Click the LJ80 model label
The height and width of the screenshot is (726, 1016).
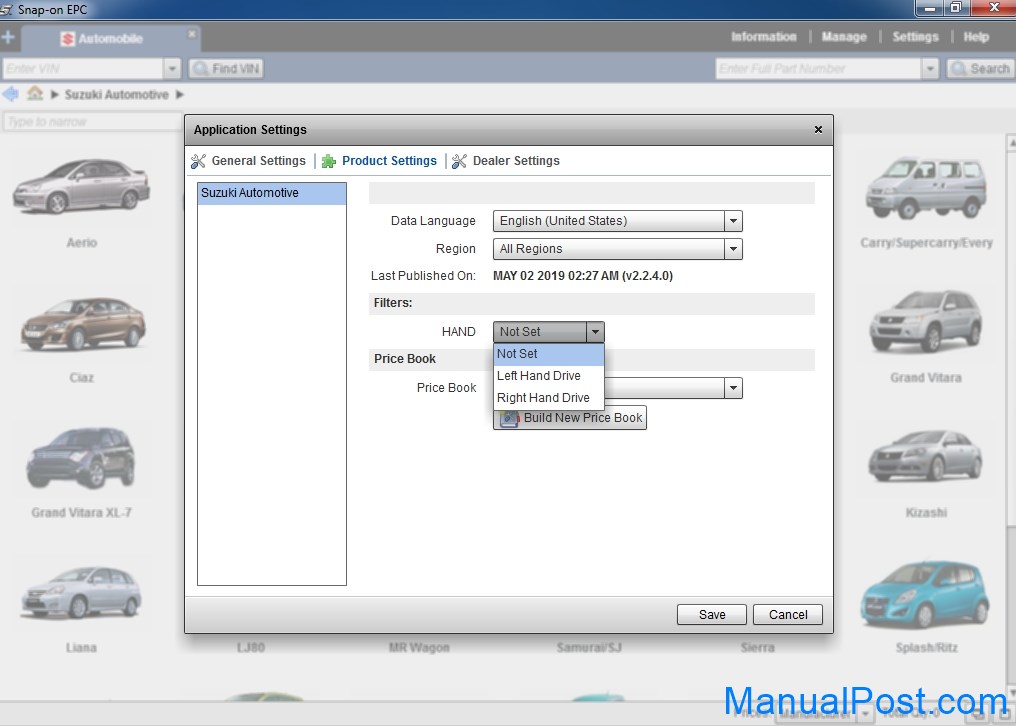click(x=251, y=648)
